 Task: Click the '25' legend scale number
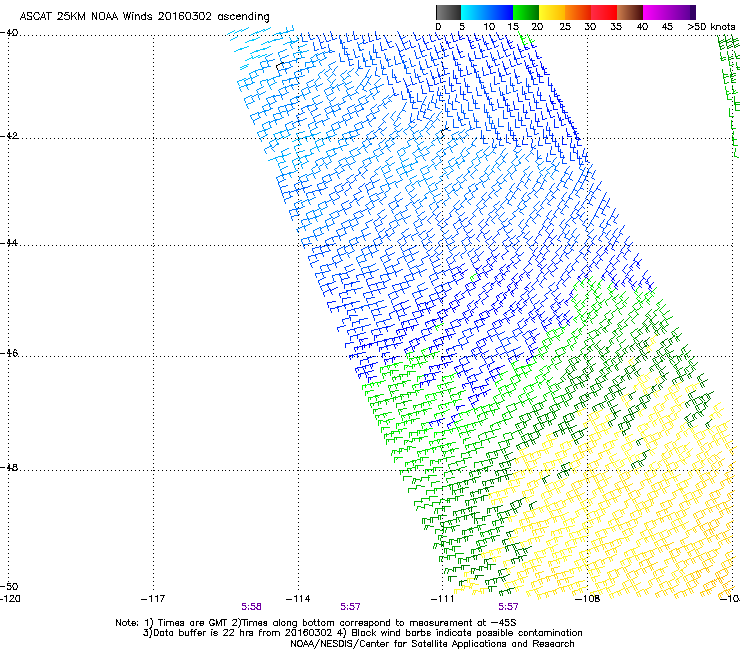pos(565,27)
